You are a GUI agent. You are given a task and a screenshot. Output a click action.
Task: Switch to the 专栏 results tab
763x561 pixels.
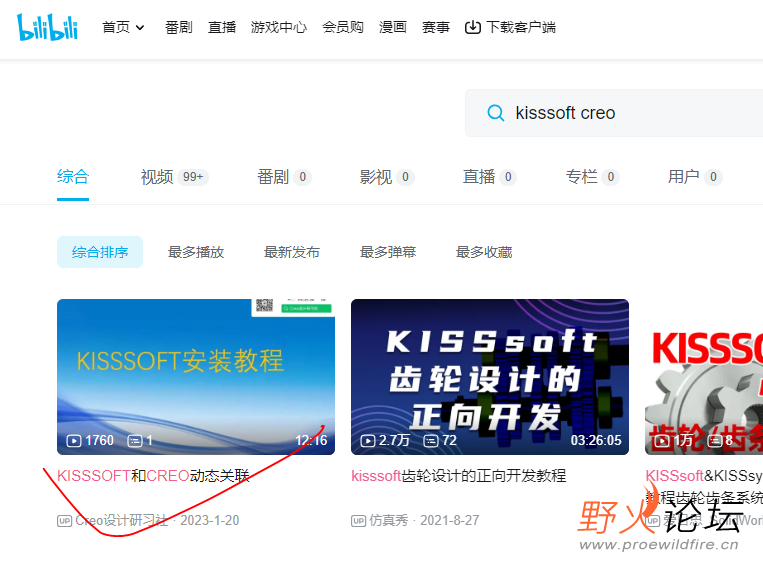592,177
